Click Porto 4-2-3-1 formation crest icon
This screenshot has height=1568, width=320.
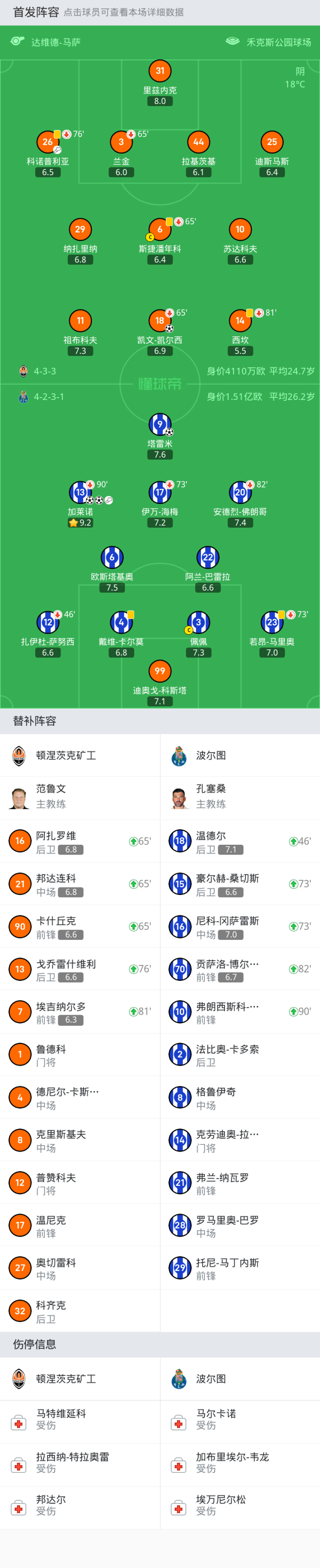pos(23,397)
